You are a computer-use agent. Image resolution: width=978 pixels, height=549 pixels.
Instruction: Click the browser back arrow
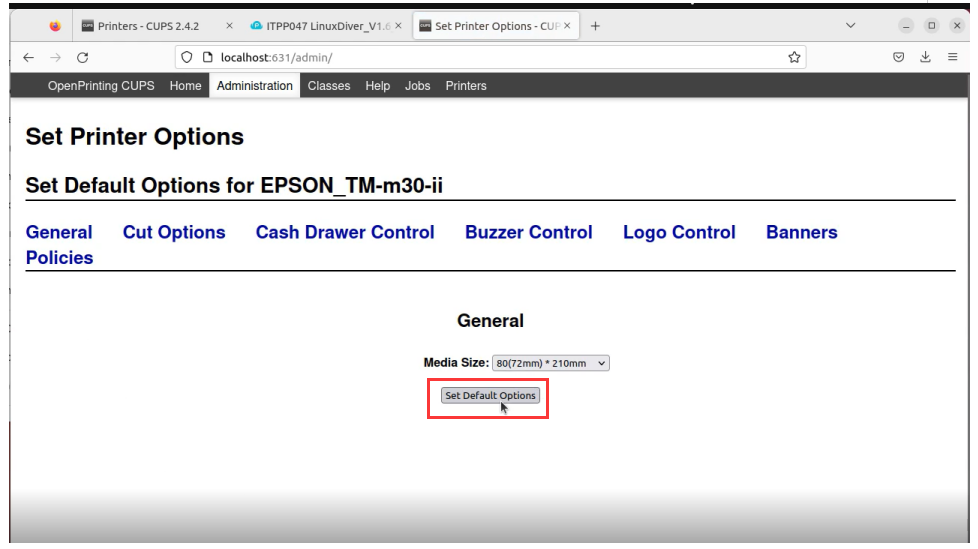click(x=29, y=57)
